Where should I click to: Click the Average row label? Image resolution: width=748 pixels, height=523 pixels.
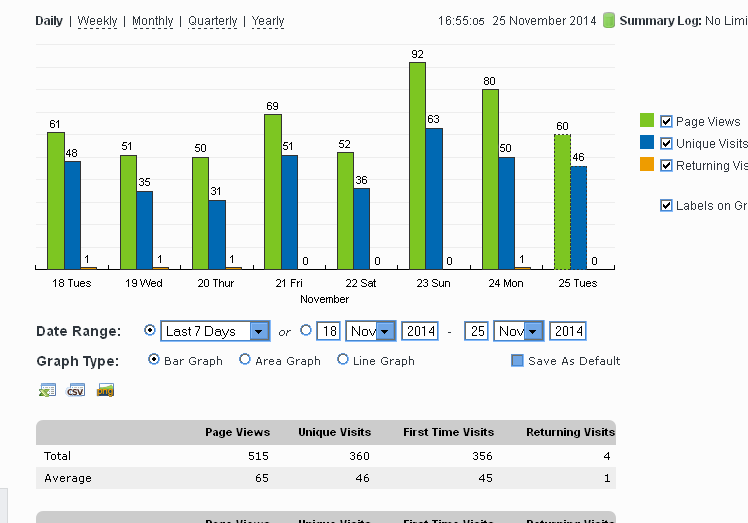pyautogui.click(x=68, y=478)
